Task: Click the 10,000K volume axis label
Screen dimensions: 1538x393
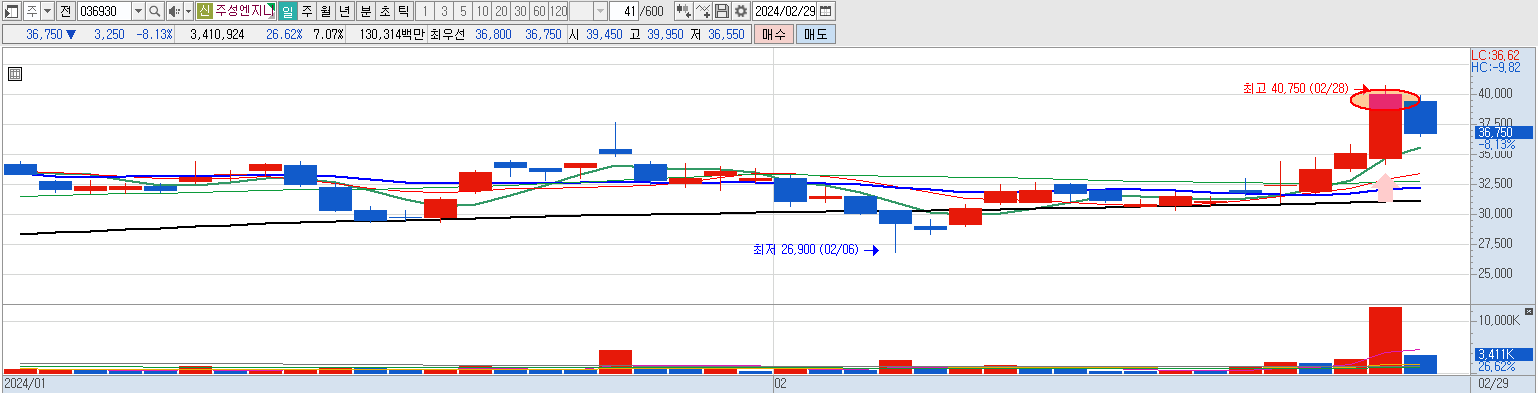Action: pyautogui.click(x=1498, y=320)
